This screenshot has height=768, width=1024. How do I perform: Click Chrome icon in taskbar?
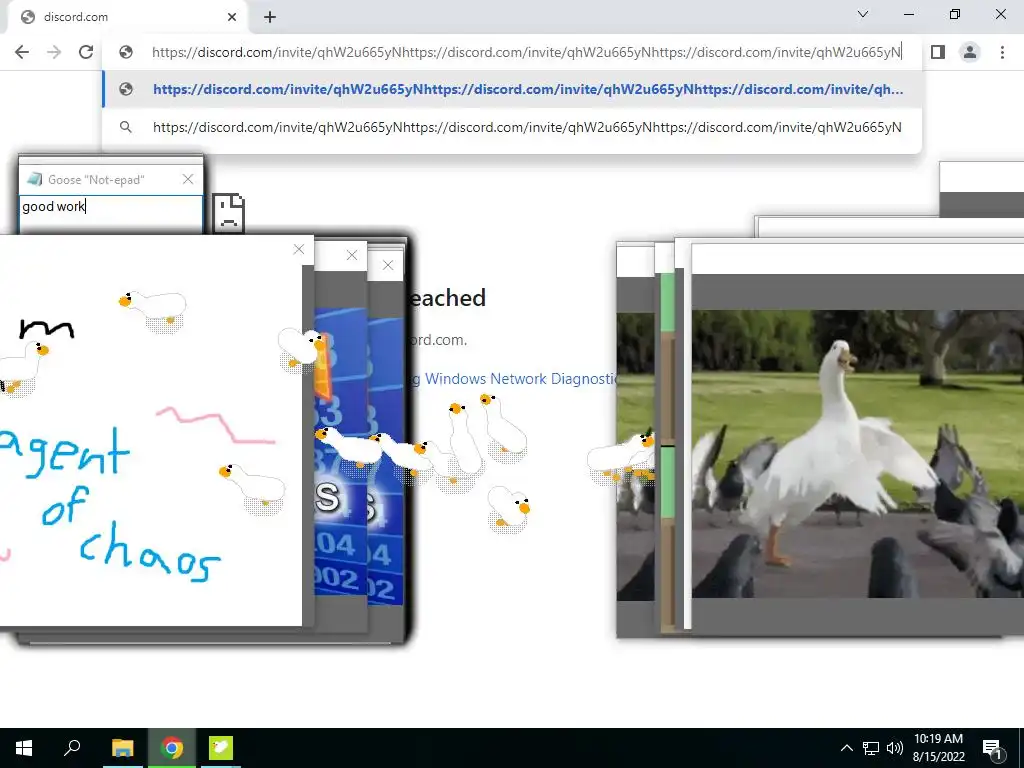click(x=172, y=748)
